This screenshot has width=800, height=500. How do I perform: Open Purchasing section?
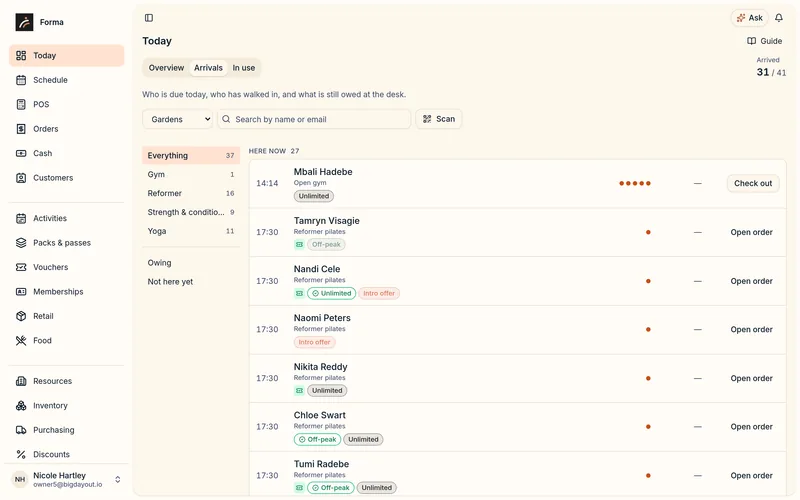click(66, 430)
